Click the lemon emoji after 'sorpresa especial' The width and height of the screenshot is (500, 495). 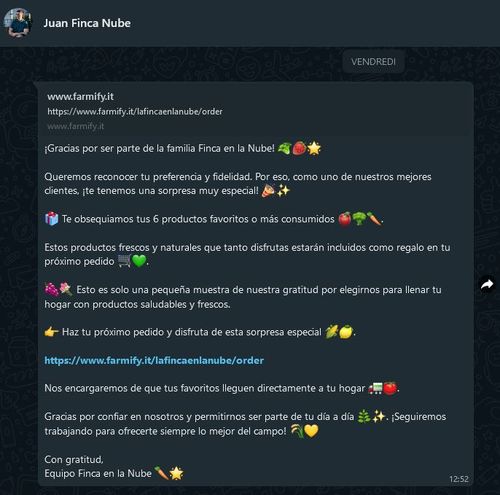346,332
